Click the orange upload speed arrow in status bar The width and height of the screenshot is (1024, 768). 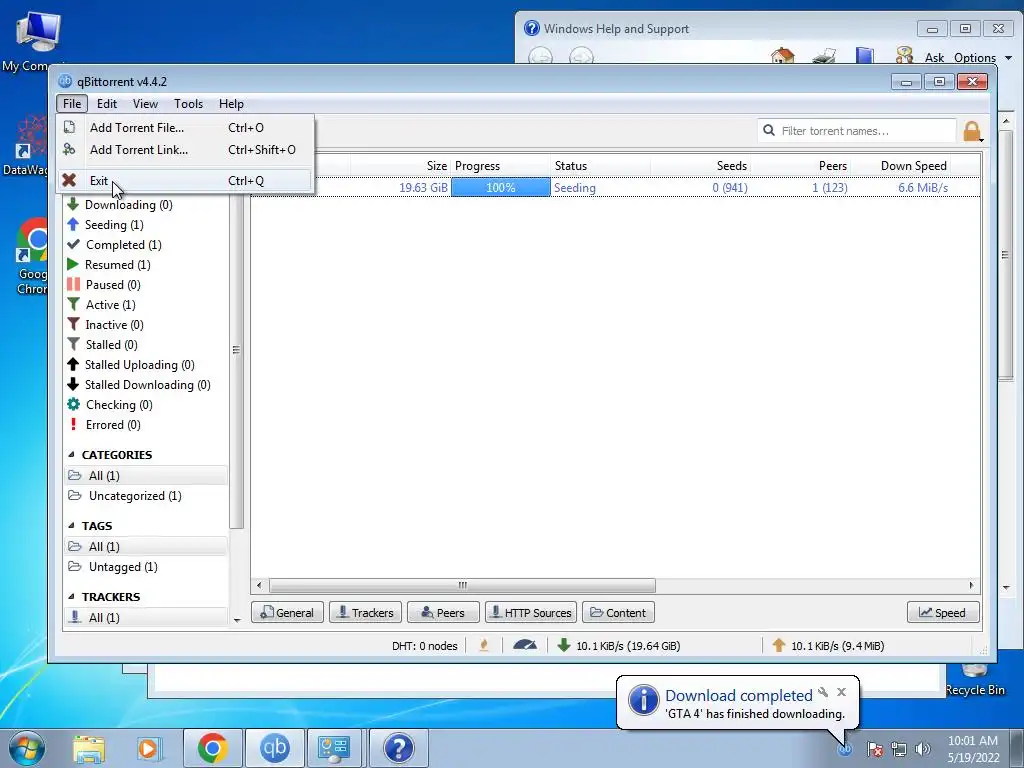pyautogui.click(x=778, y=645)
